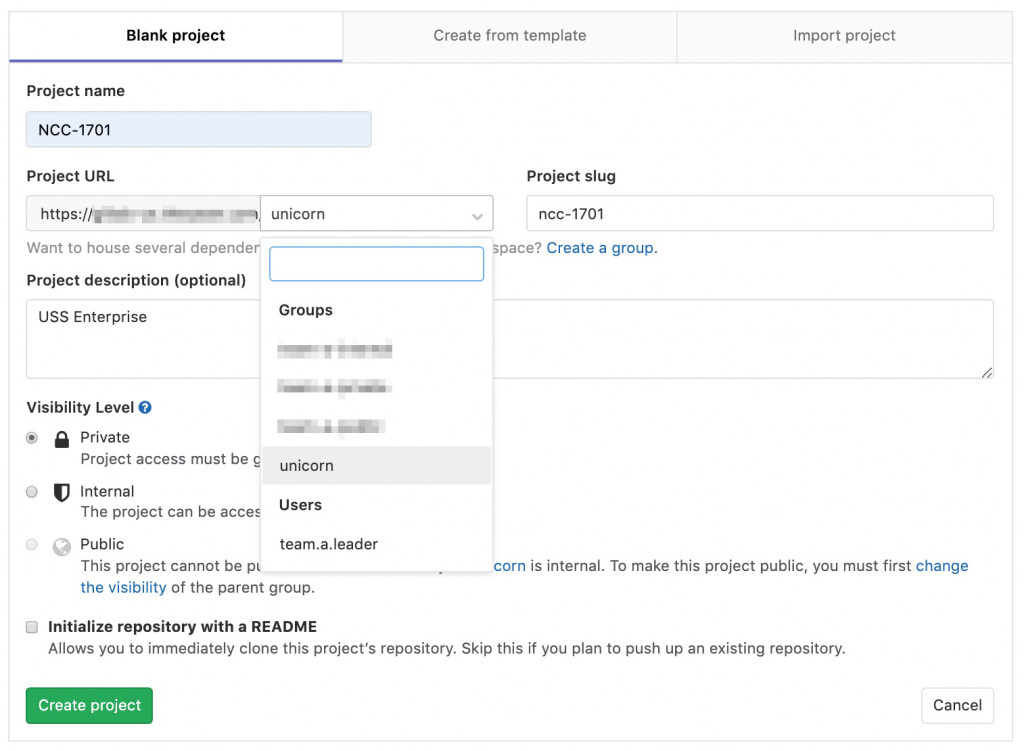Focus the Project name field

199,130
